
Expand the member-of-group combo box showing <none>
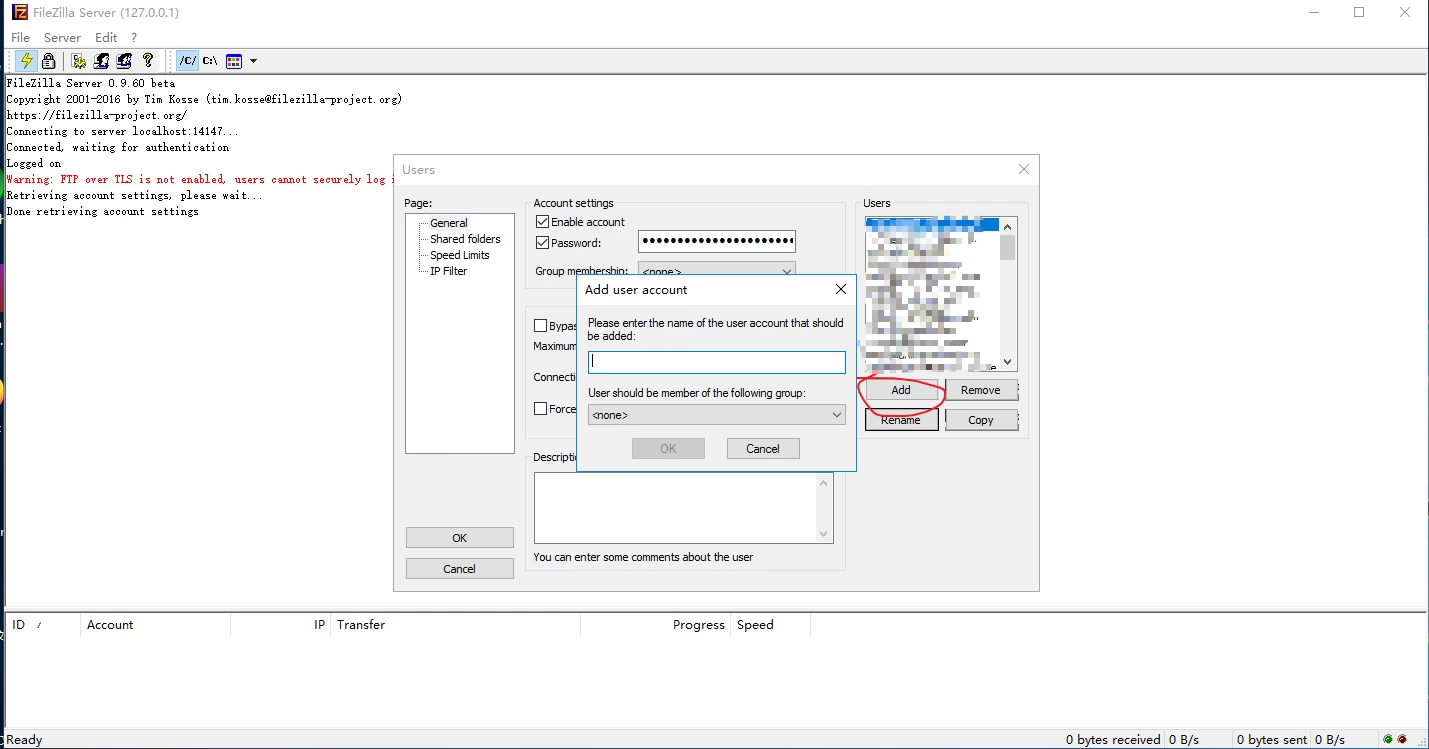point(717,414)
